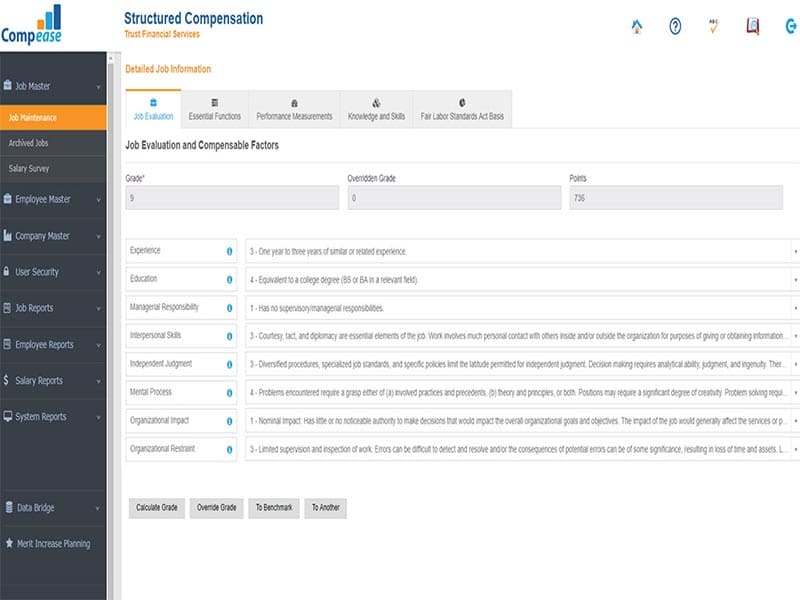
Task: Open help via the question mark icon
Action: coord(675,27)
